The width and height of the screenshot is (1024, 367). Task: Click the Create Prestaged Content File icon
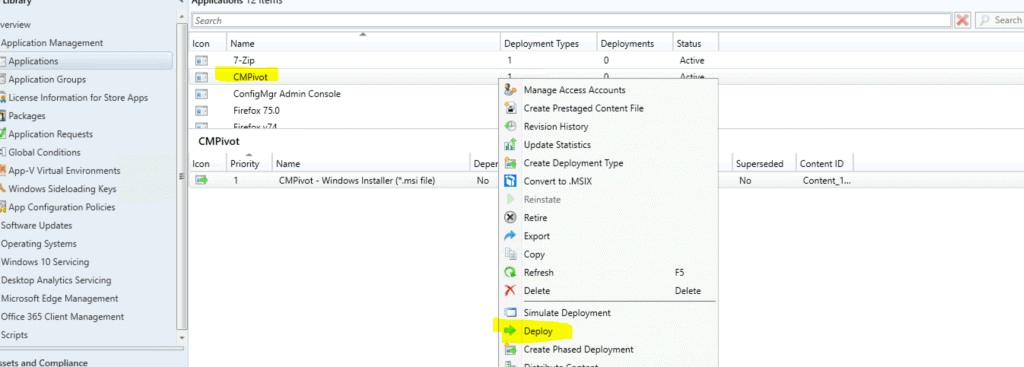click(x=511, y=108)
